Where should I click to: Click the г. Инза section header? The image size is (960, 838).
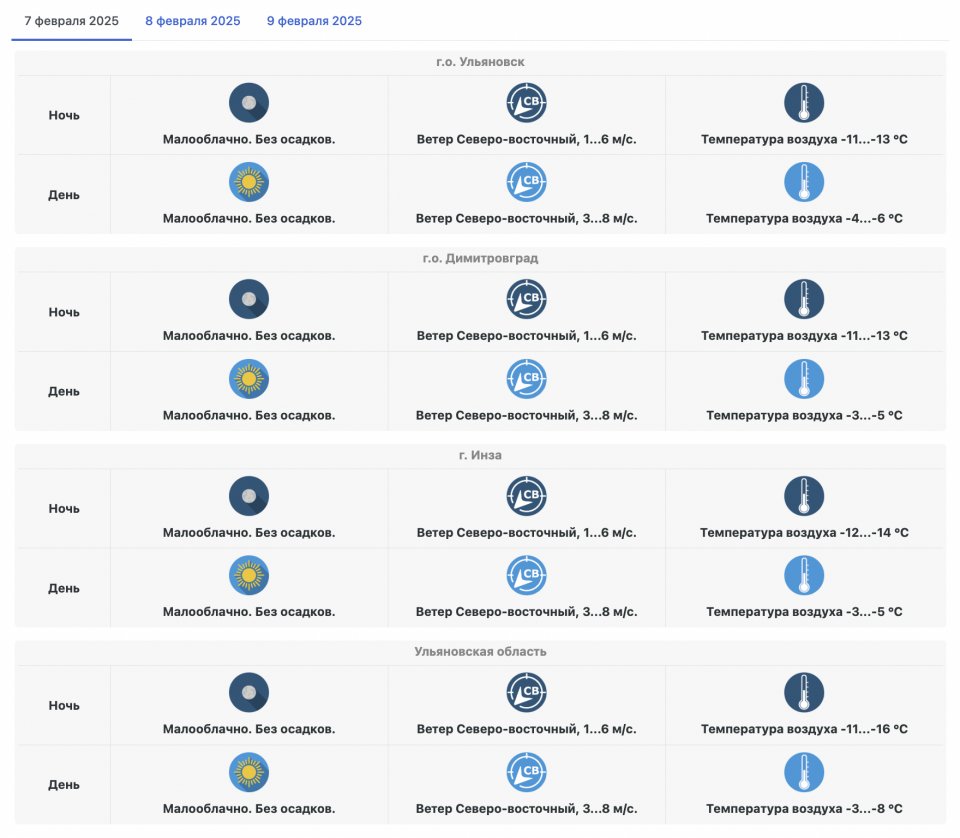point(480,456)
